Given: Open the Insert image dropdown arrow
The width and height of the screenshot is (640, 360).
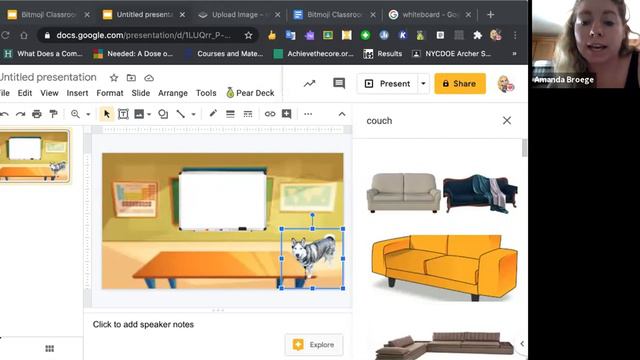Looking at the screenshot, I should [x=149, y=115].
